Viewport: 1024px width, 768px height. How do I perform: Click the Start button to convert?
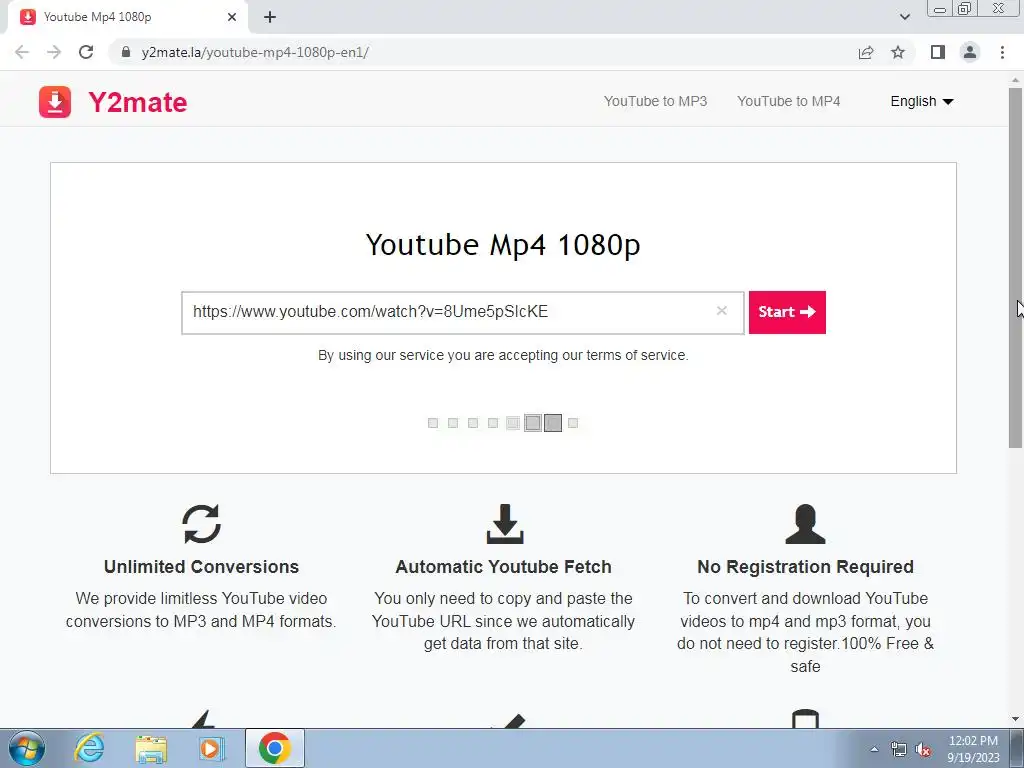[787, 312]
